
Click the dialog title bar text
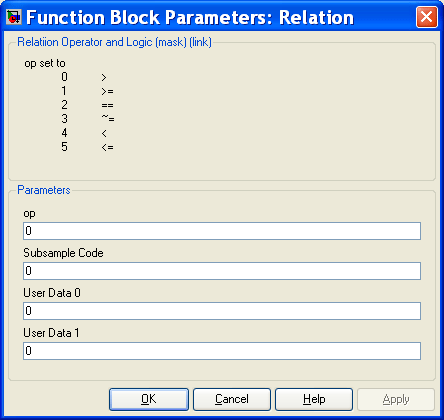pos(190,17)
